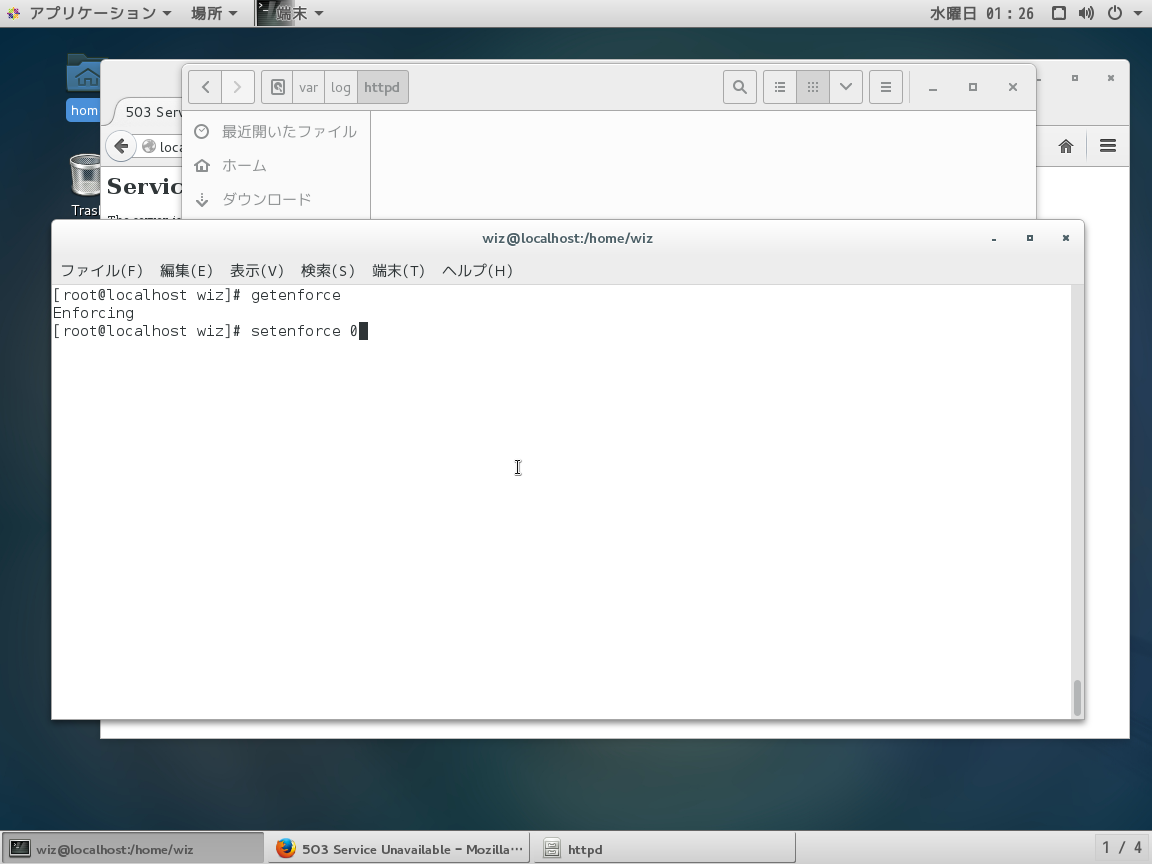
Task: Open terminal 編集(E) menu
Action: (x=186, y=271)
